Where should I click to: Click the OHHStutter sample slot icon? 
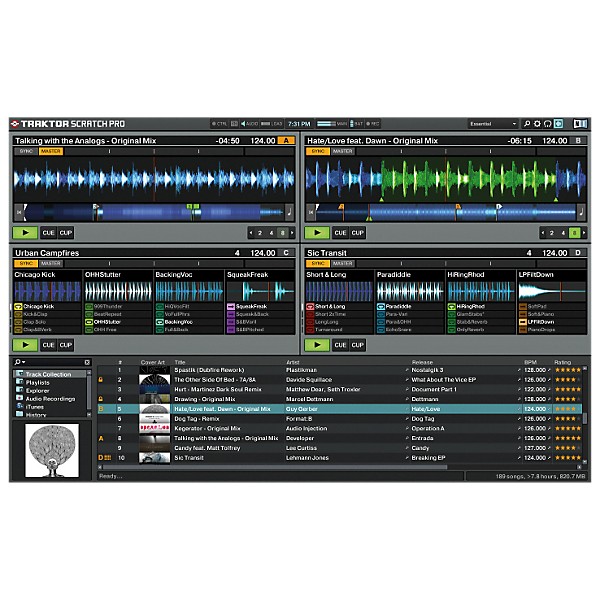(89, 322)
